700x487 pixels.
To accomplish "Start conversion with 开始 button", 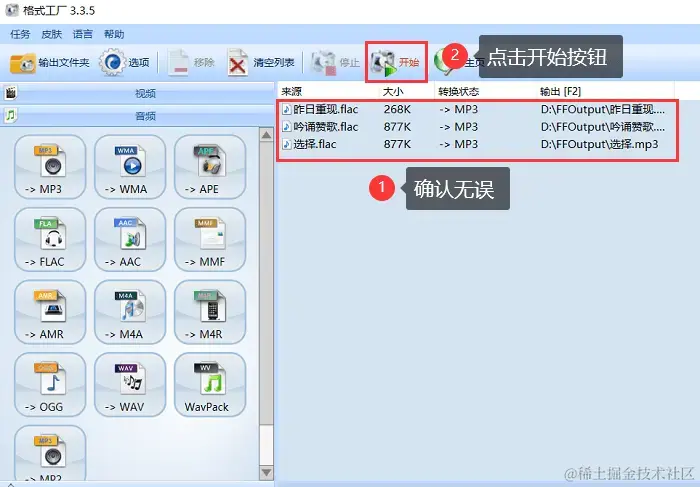I will 396,62.
